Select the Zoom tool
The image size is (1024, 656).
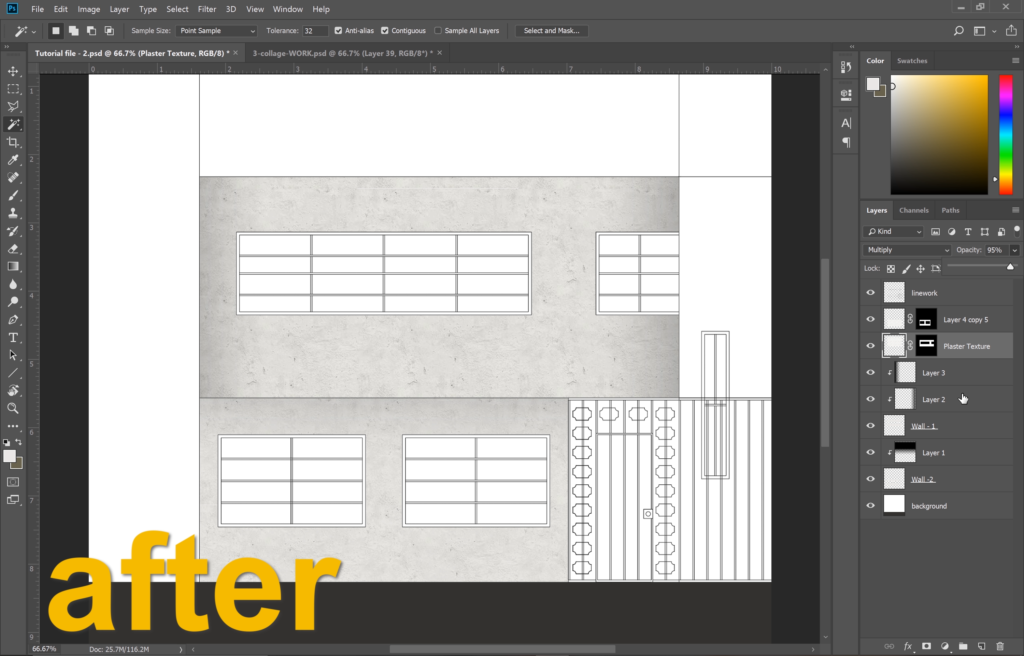(x=13, y=408)
